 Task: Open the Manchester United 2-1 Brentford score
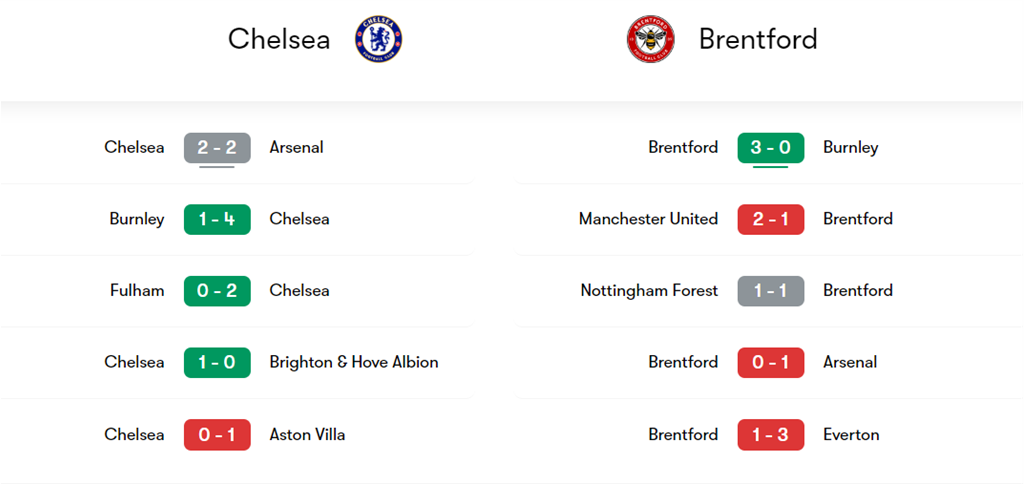point(771,219)
